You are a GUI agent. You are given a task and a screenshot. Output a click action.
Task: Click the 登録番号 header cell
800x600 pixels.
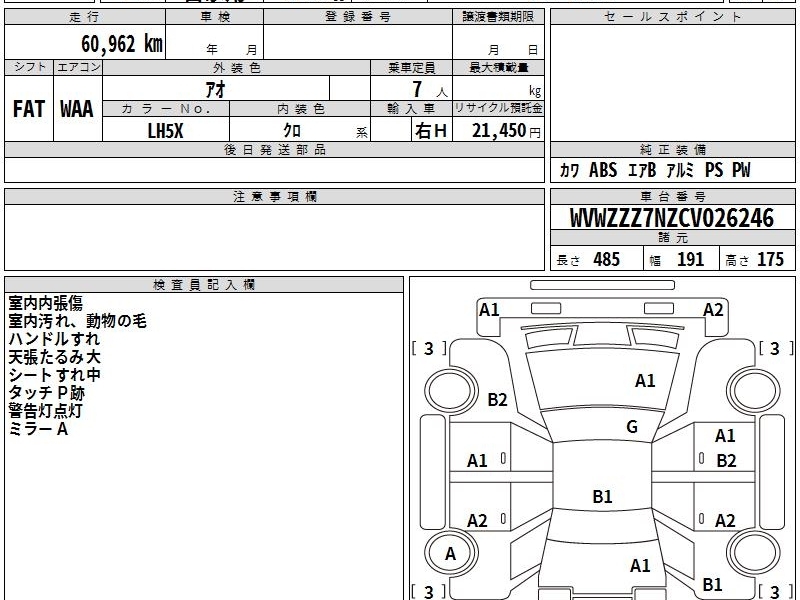point(358,17)
